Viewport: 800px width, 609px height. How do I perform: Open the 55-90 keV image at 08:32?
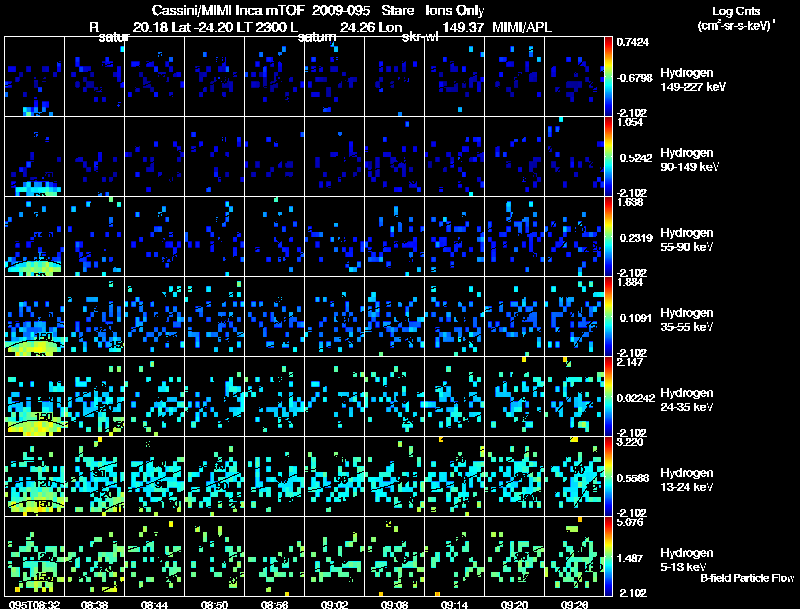[34, 236]
